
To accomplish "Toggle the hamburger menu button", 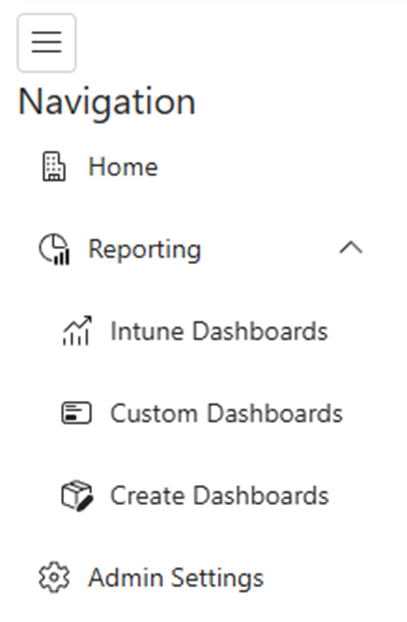I will (x=47, y=43).
